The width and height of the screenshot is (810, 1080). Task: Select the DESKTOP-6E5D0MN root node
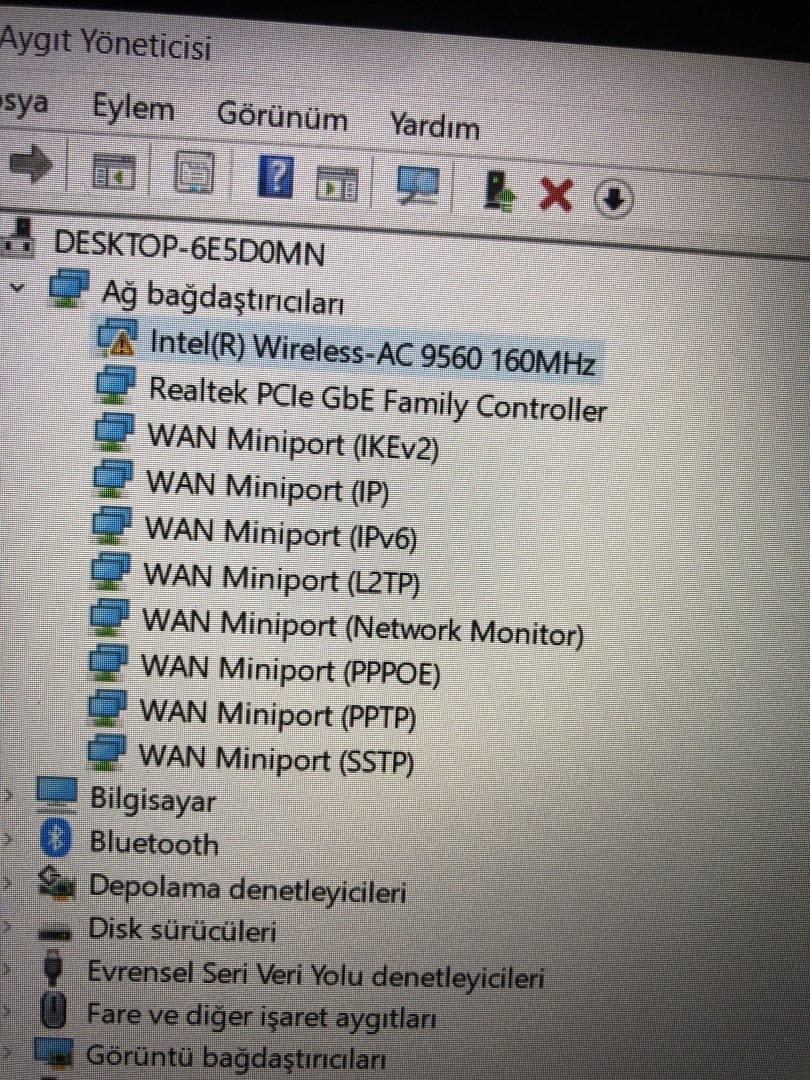tap(189, 247)
